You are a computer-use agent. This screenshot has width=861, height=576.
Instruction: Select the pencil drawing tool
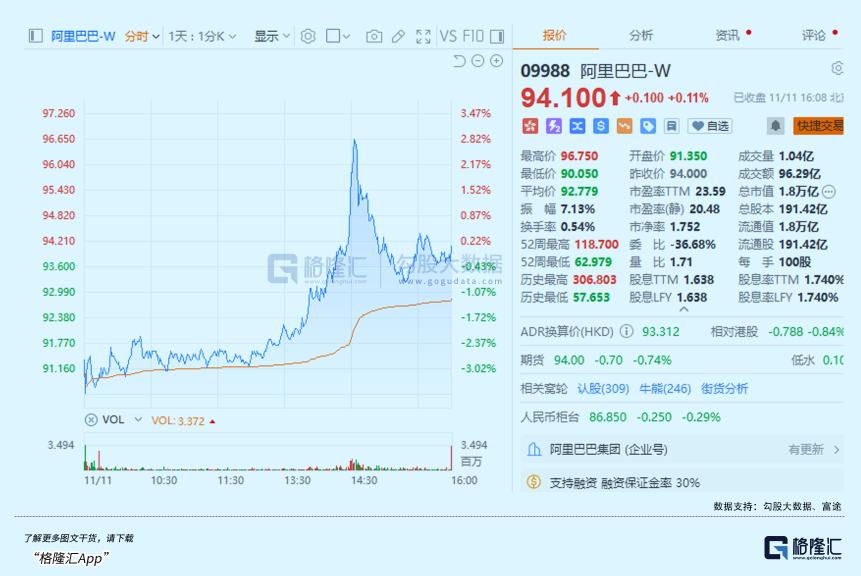pos(398,36)
